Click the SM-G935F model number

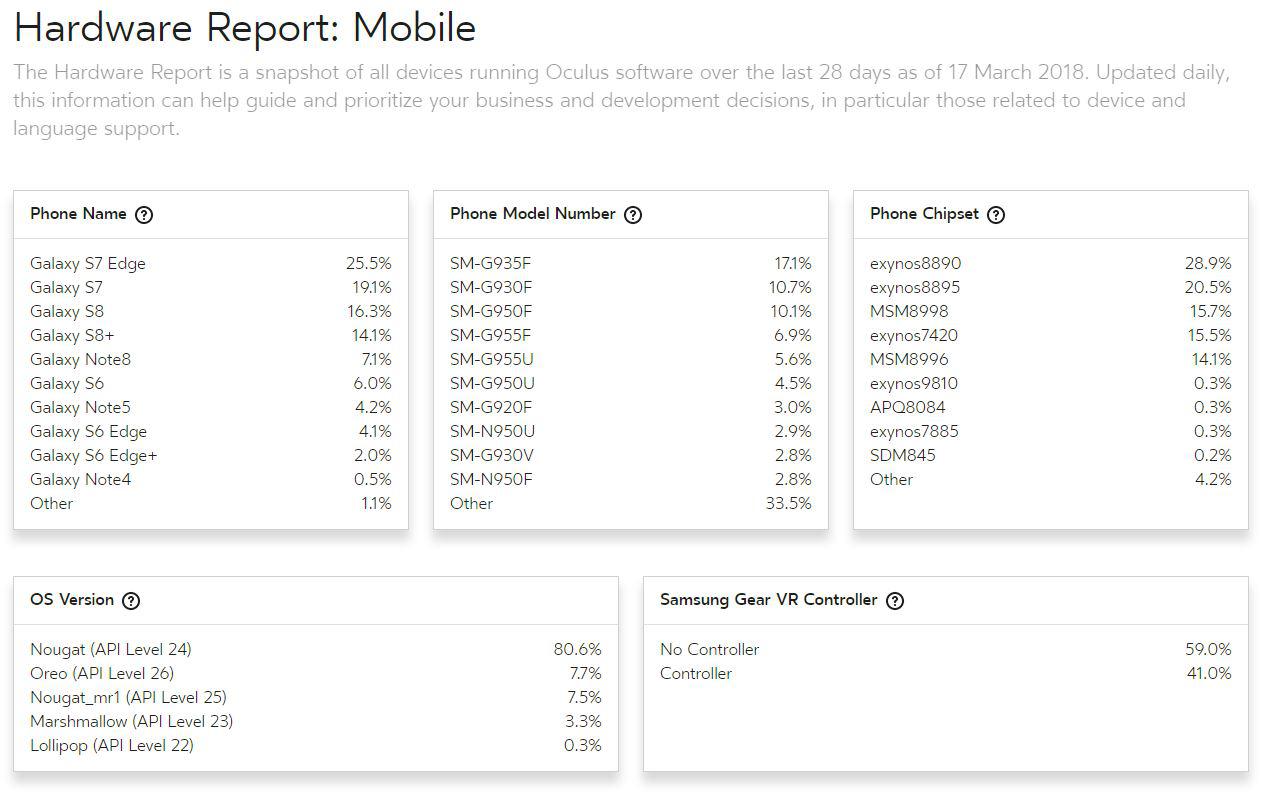[x=491, y=264]
